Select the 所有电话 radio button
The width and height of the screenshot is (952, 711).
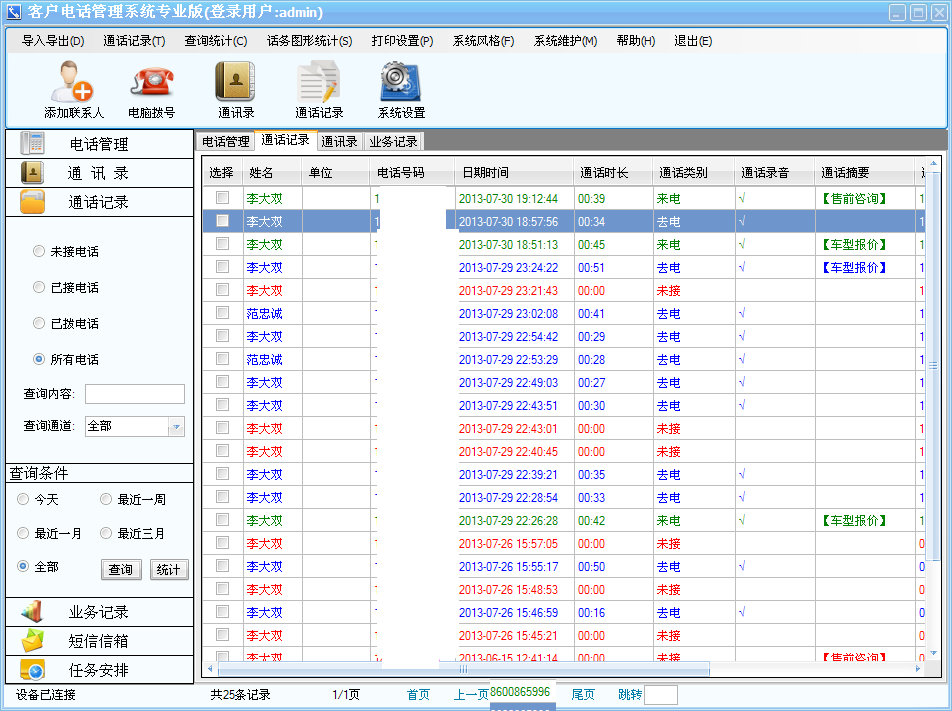(x=39, y=359)
